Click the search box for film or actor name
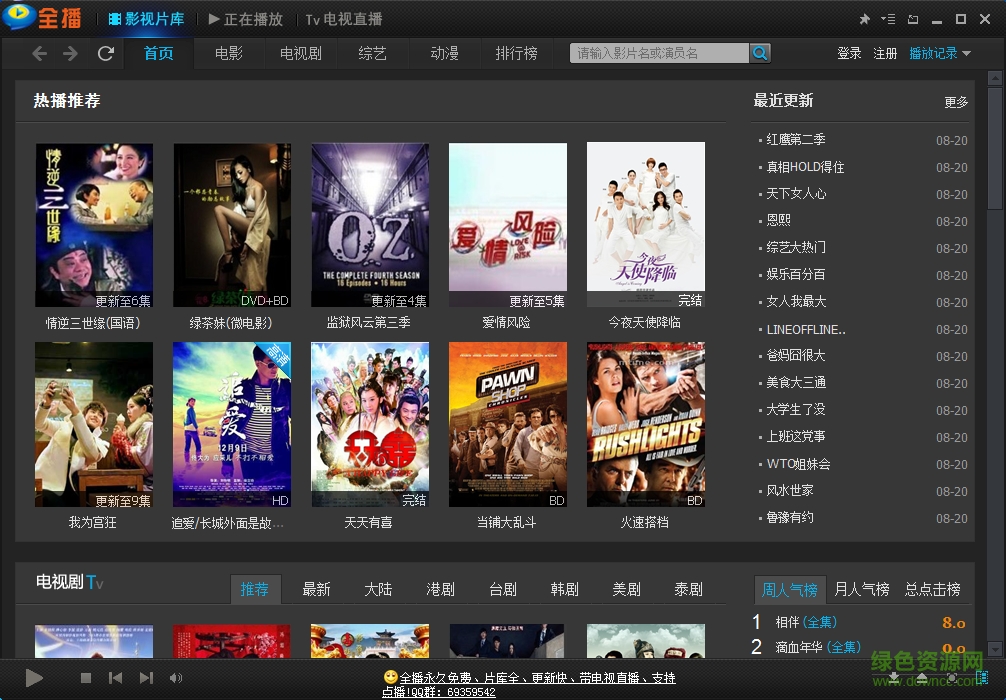Viewport: 1006px width, 700px height. coord(660,53)
